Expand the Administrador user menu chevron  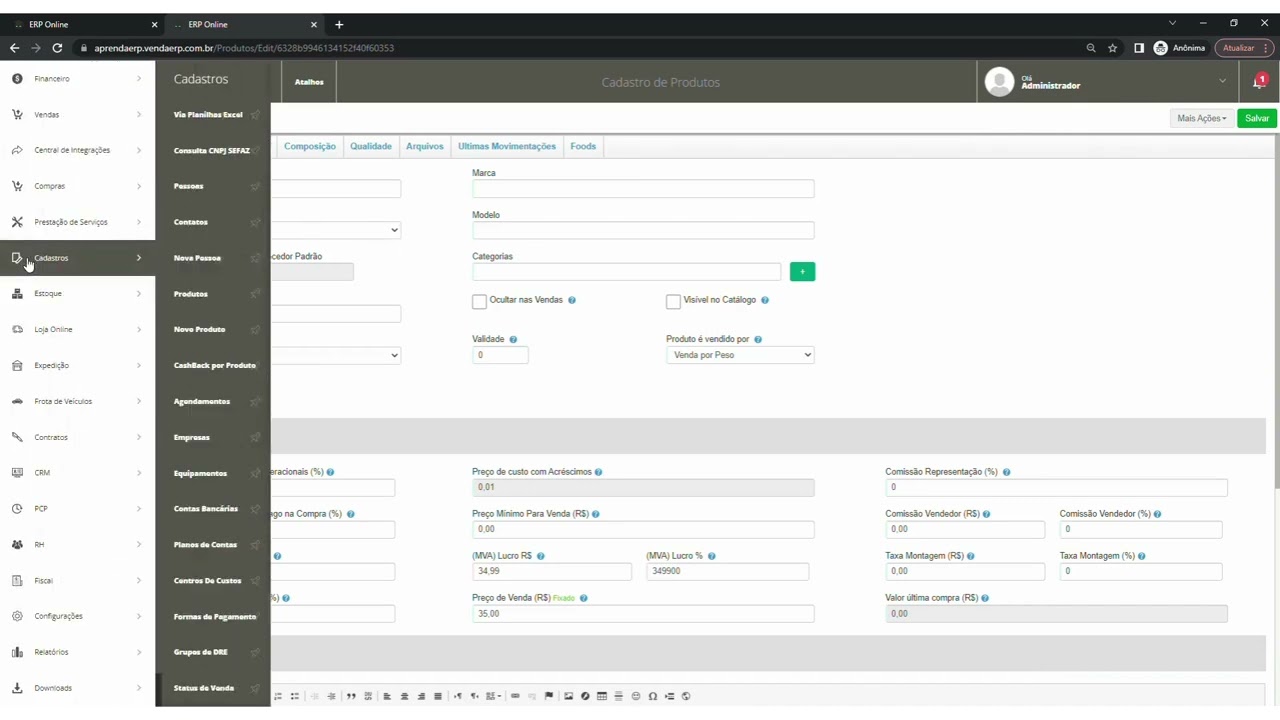tap(1222, 81)
